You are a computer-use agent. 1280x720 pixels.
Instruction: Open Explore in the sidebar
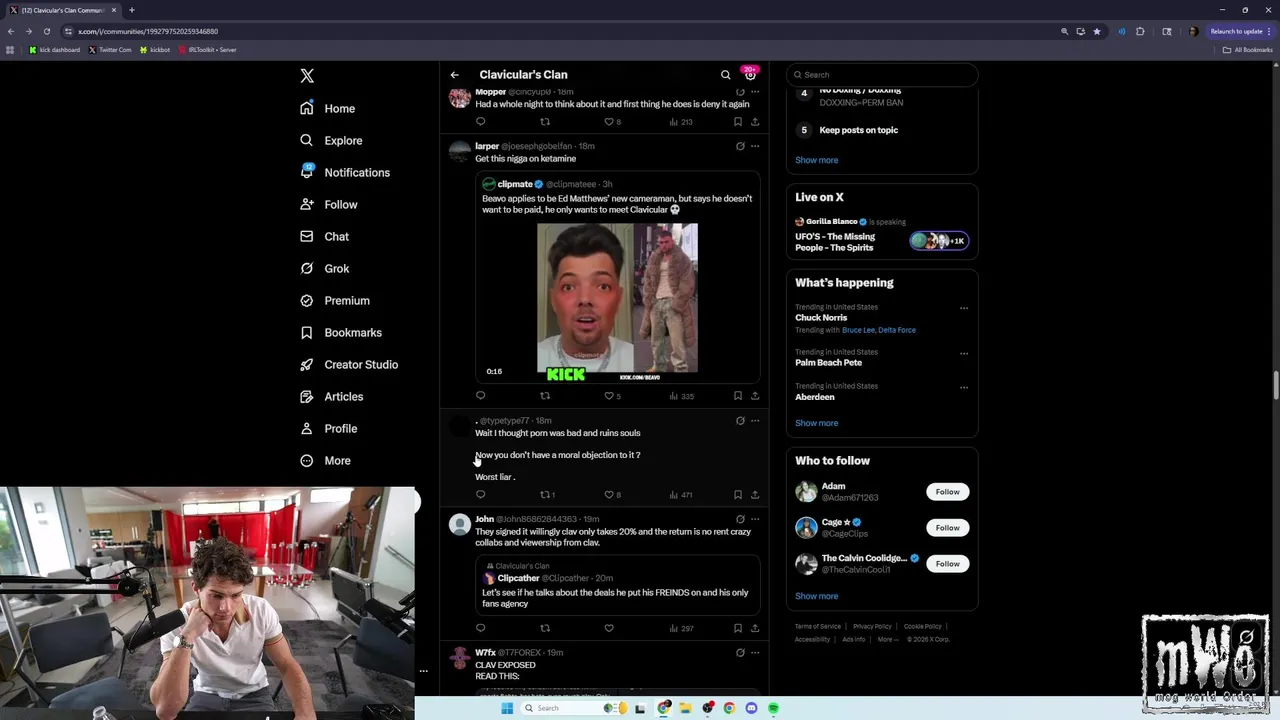[x=331, y=140]
